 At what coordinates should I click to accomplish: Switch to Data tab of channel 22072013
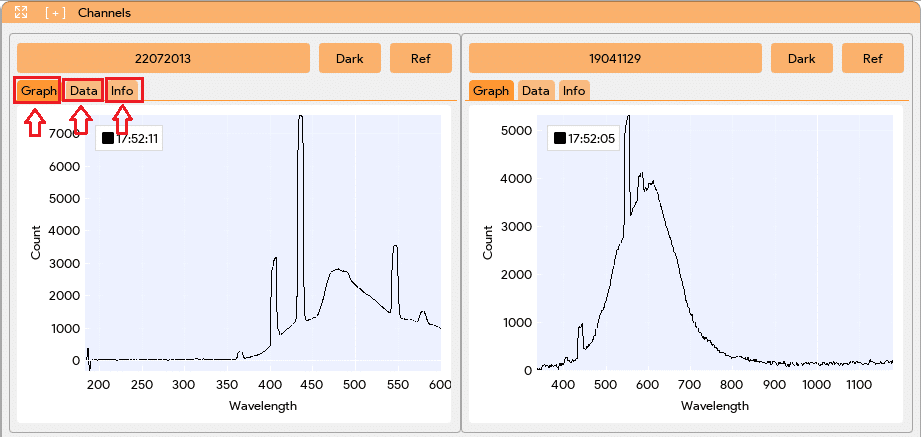(83, 91)
